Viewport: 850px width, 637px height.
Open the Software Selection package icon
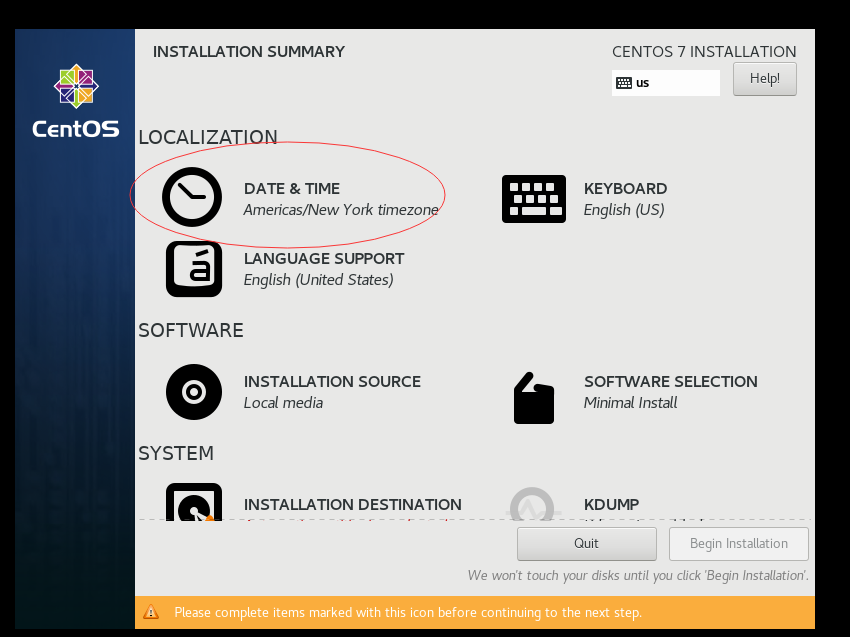[533, 398]
